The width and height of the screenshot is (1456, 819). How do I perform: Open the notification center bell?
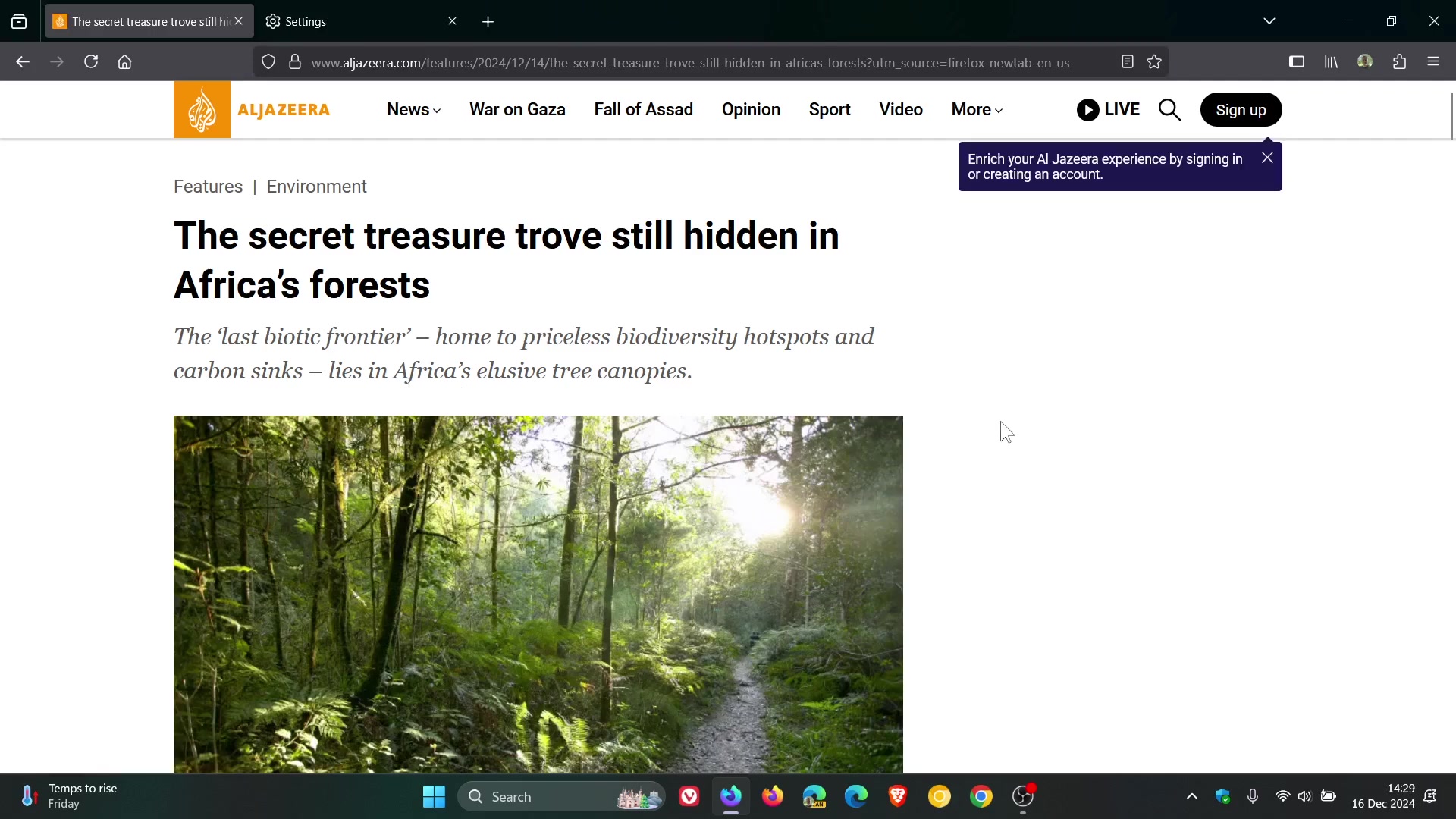(1431, 796)
